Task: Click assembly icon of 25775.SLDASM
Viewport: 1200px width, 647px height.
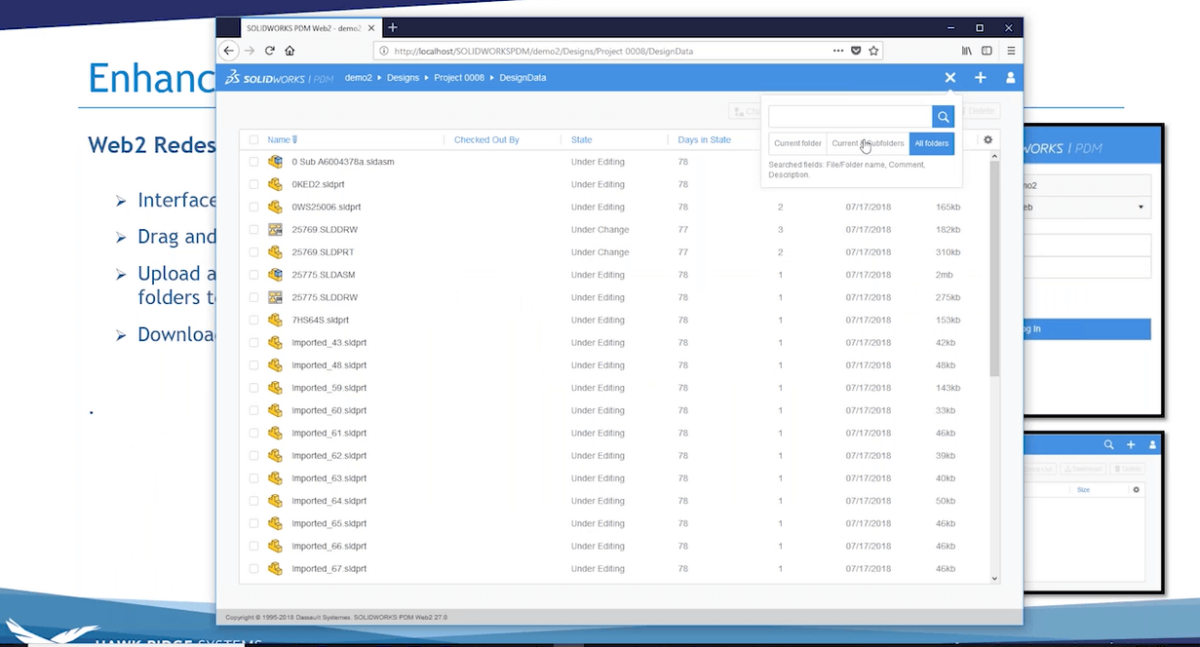Action: (x=275, y=275)
